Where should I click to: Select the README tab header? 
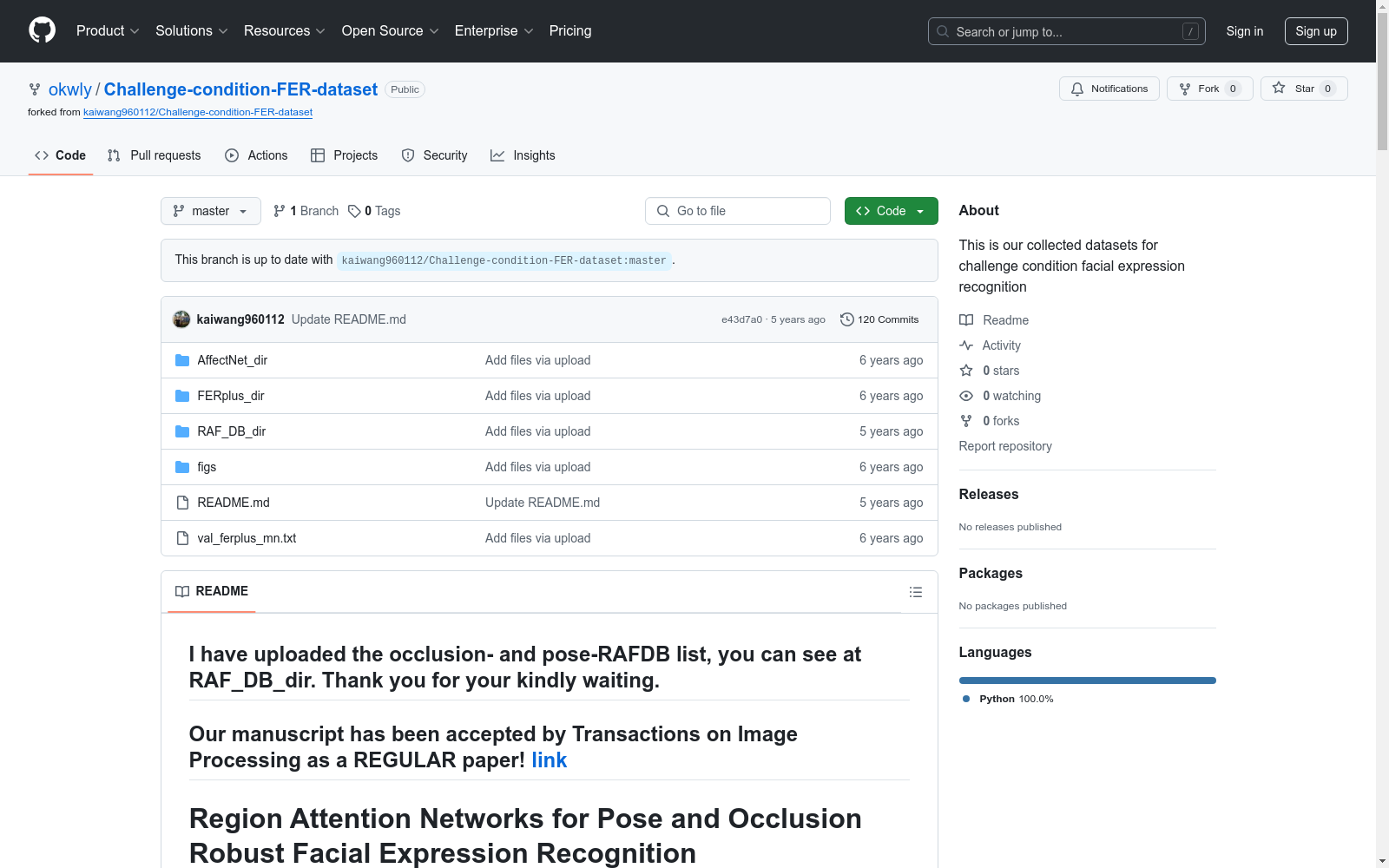[x=212, y=591]
